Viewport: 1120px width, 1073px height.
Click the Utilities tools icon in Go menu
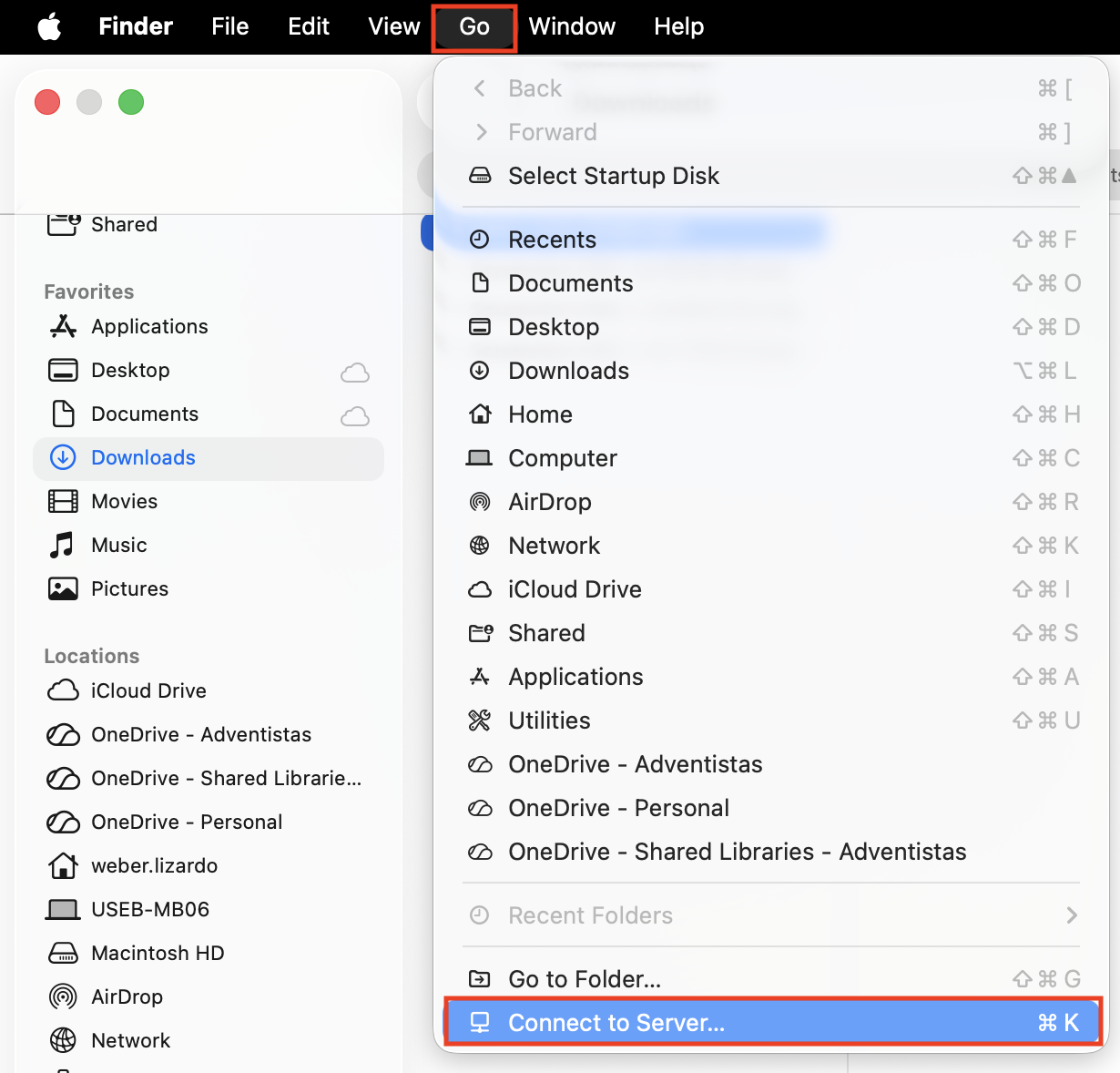(480, 720)
